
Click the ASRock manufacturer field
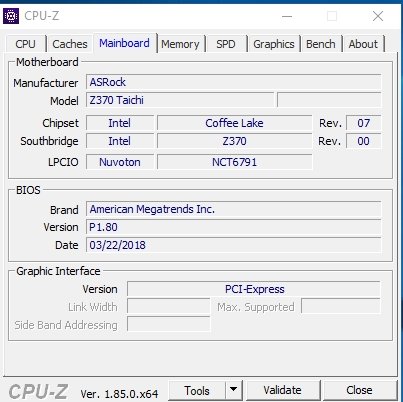pyautogui.click(x=234, y=82)
